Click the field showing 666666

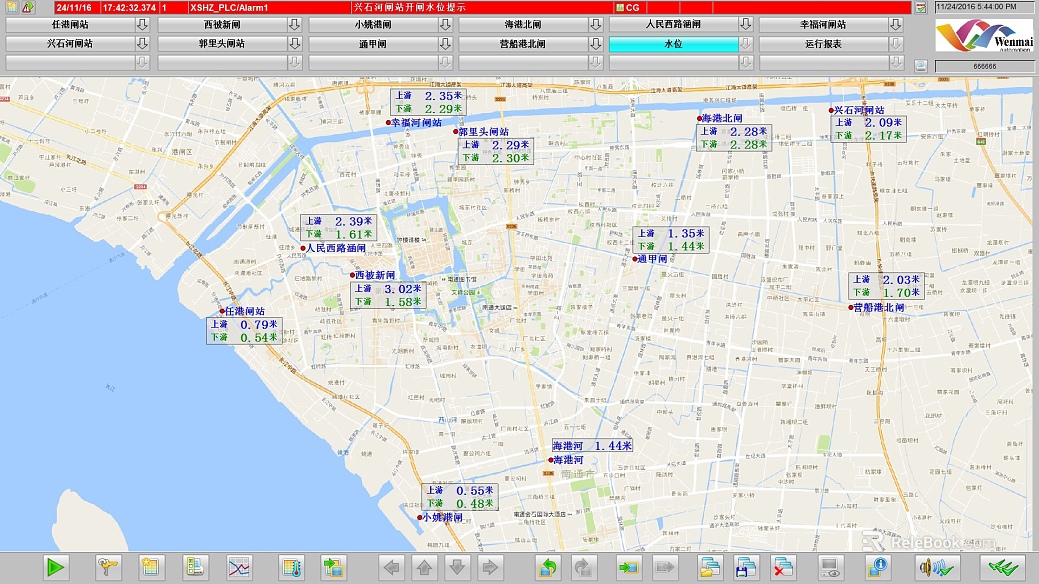[984, 66]
